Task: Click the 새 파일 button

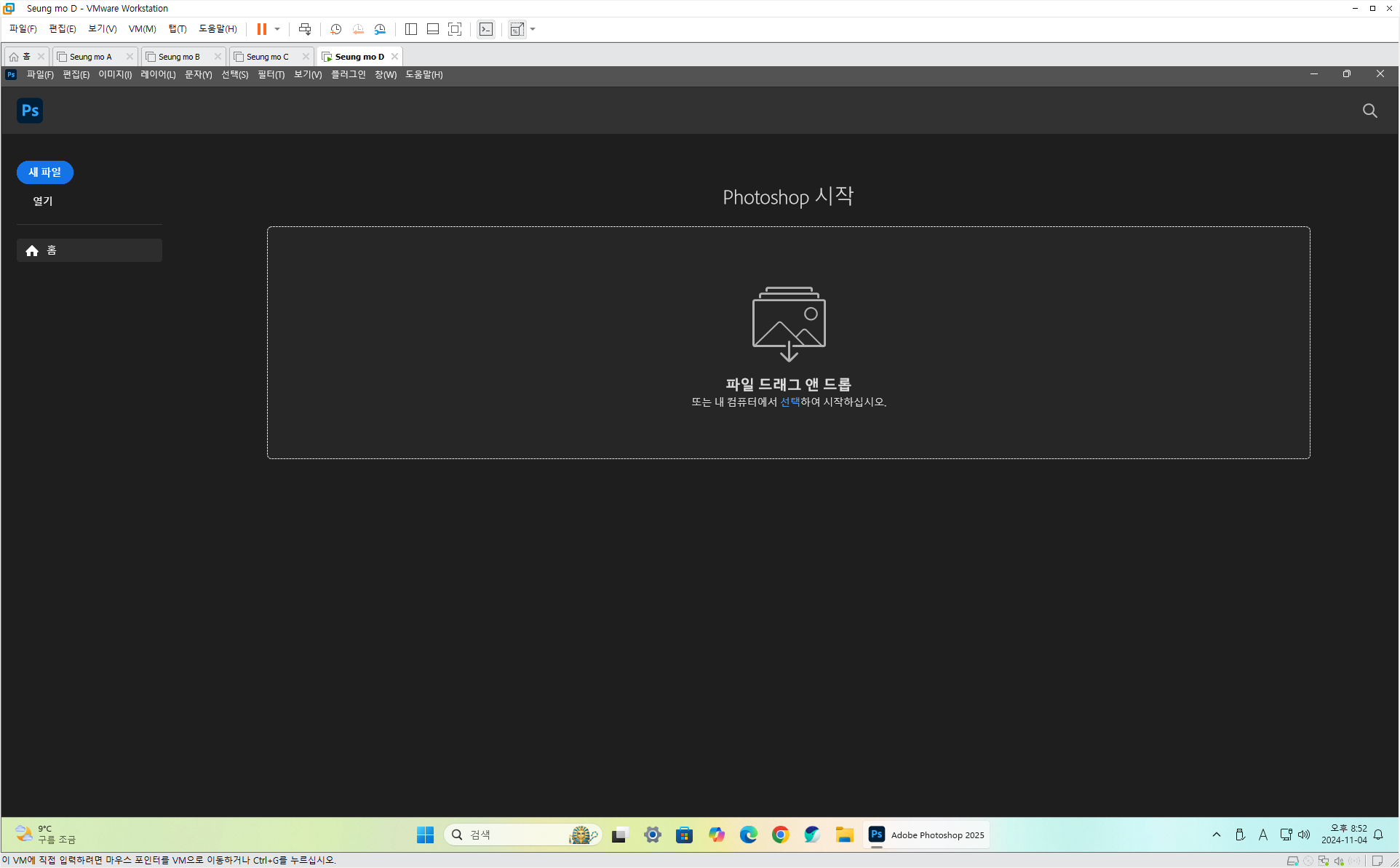Action: 45,172
